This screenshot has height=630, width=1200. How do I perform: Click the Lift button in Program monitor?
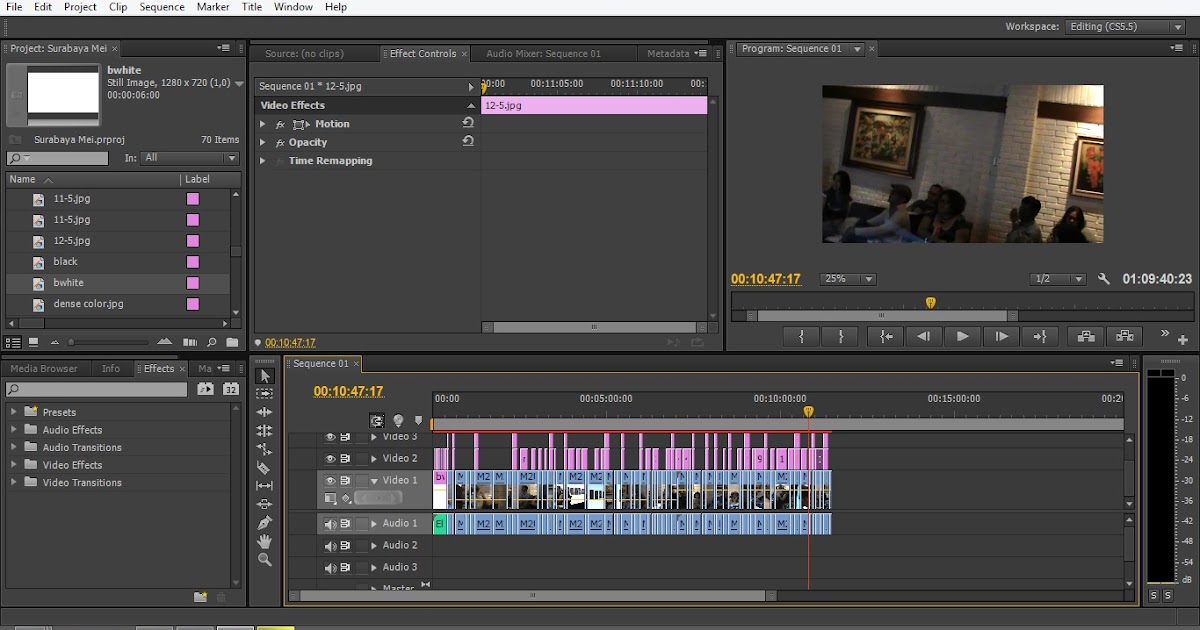coord(1085,337)
